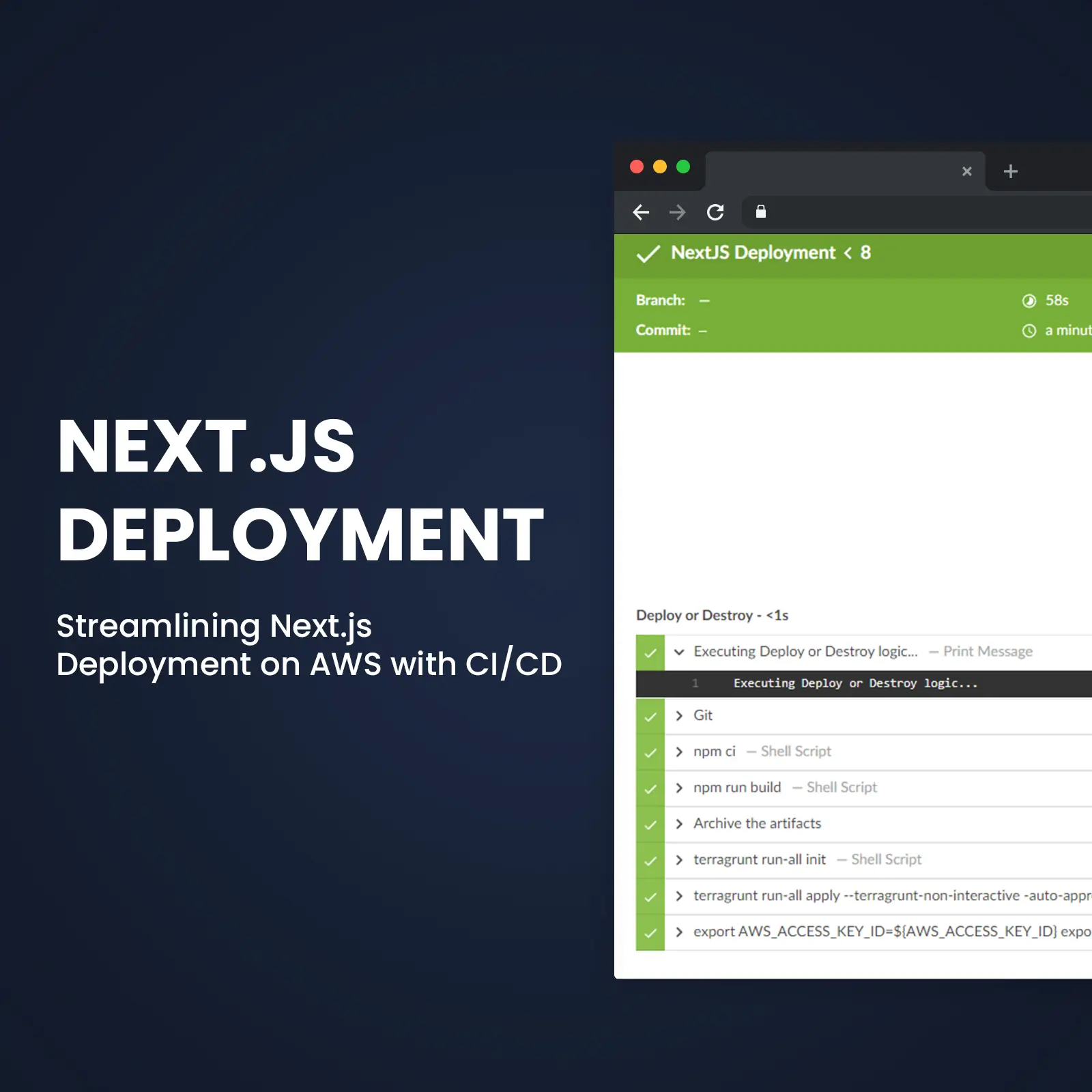Click the browser back arrow
Screen dimensions: 1092x1092
pos(641,212)
